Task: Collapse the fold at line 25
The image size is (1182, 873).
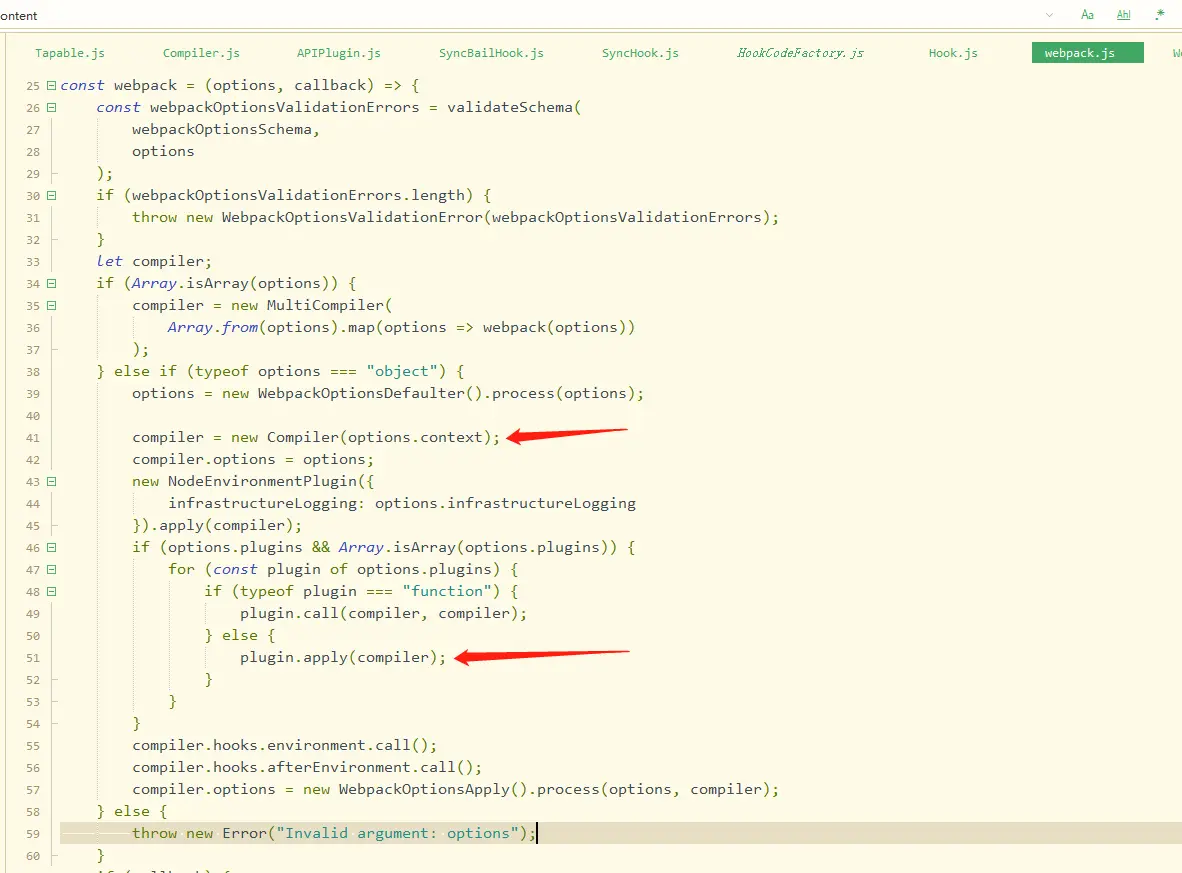Action: [51, 85]
